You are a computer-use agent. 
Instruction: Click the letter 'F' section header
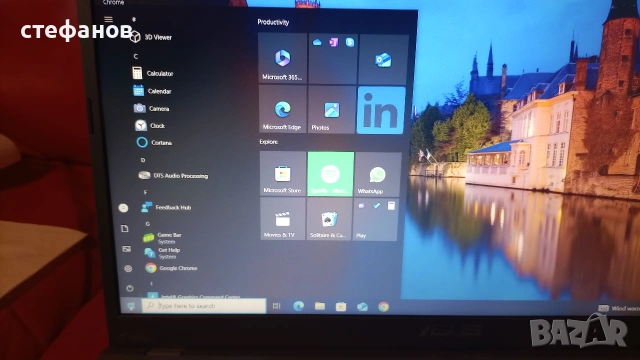point(145,192)
